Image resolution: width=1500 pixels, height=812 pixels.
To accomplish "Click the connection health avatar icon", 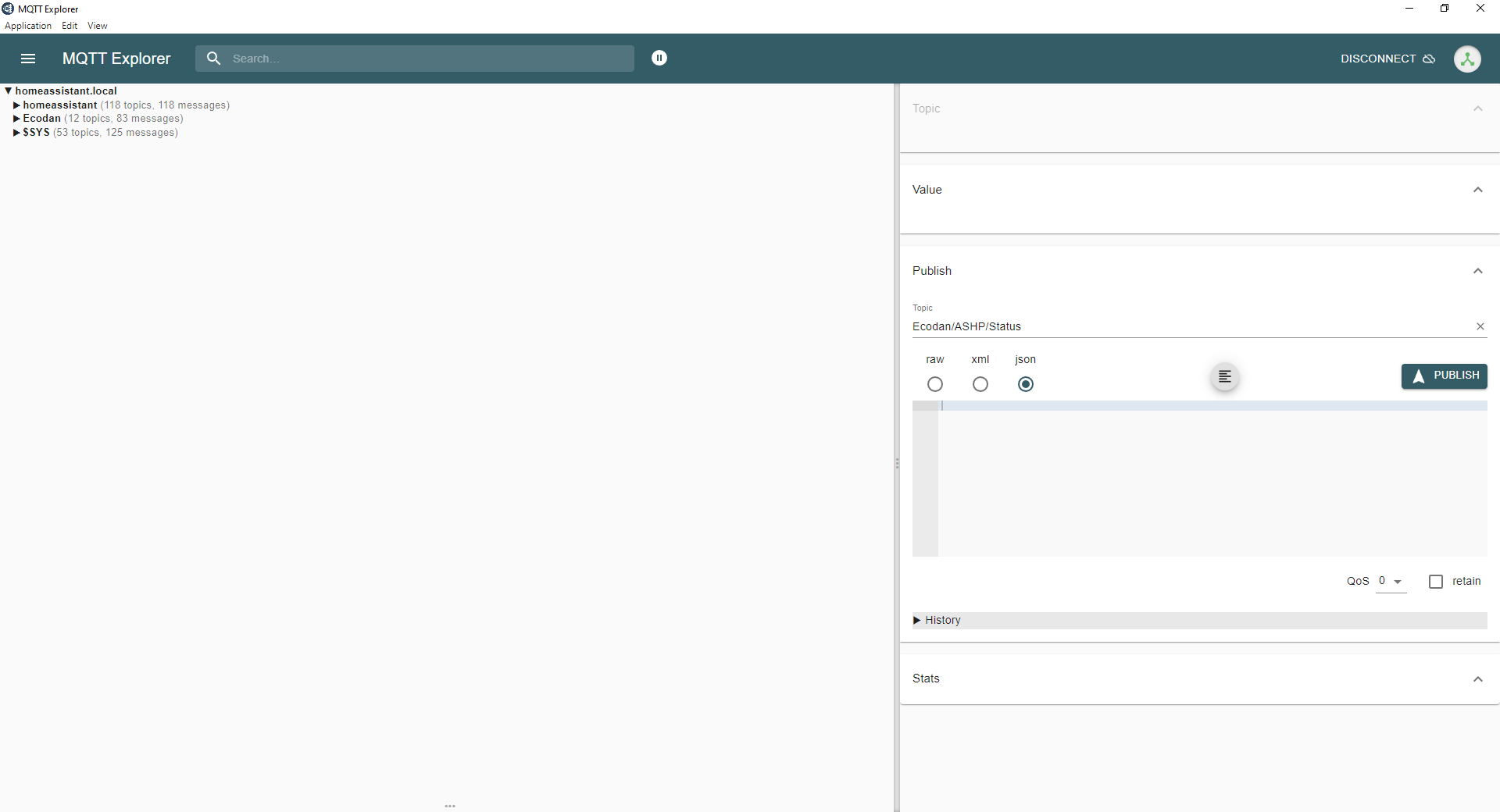I will tap(1466, 59).
